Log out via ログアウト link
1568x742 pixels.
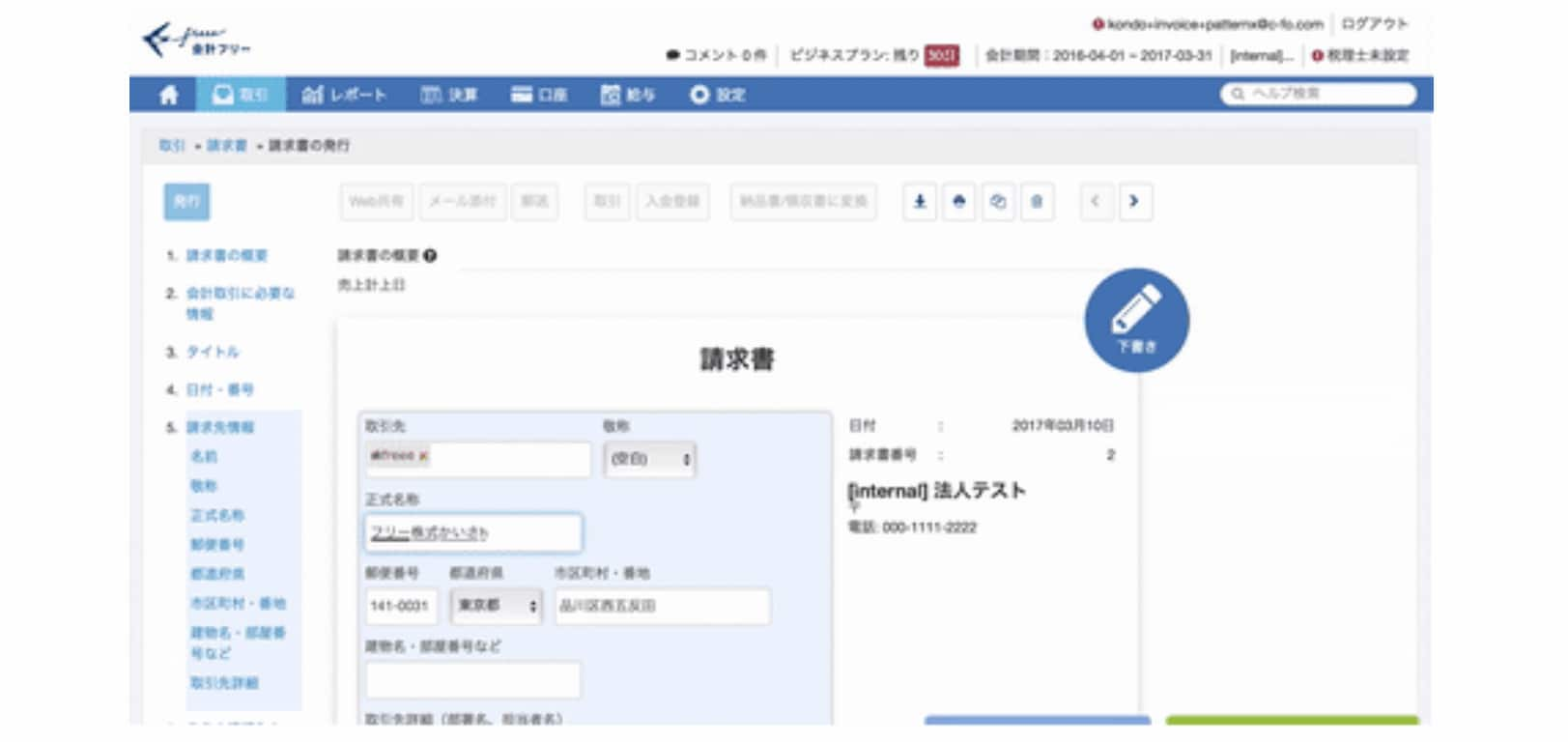pos(1375,24)
